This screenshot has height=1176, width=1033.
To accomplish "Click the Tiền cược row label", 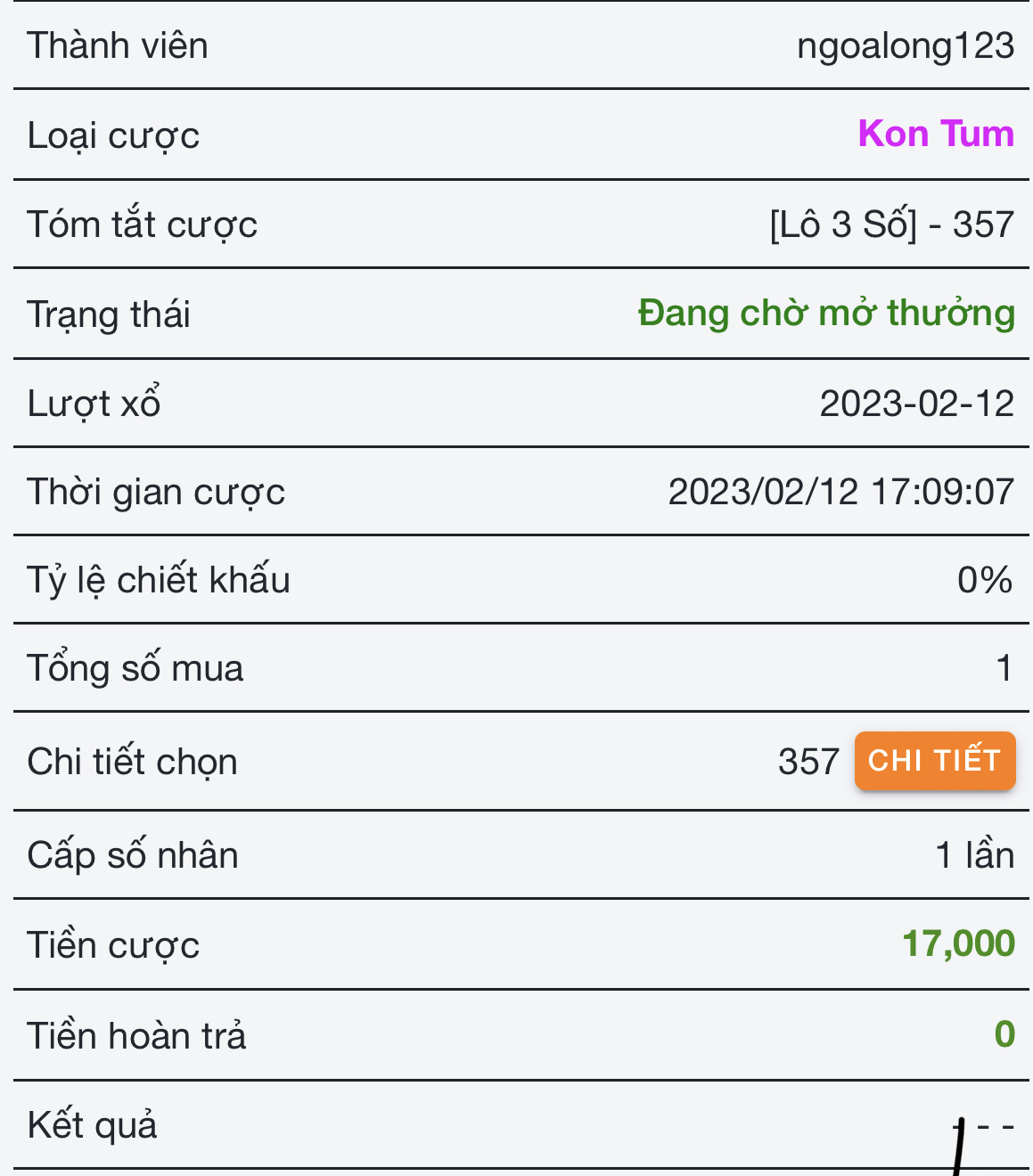I will coord(113,945).
